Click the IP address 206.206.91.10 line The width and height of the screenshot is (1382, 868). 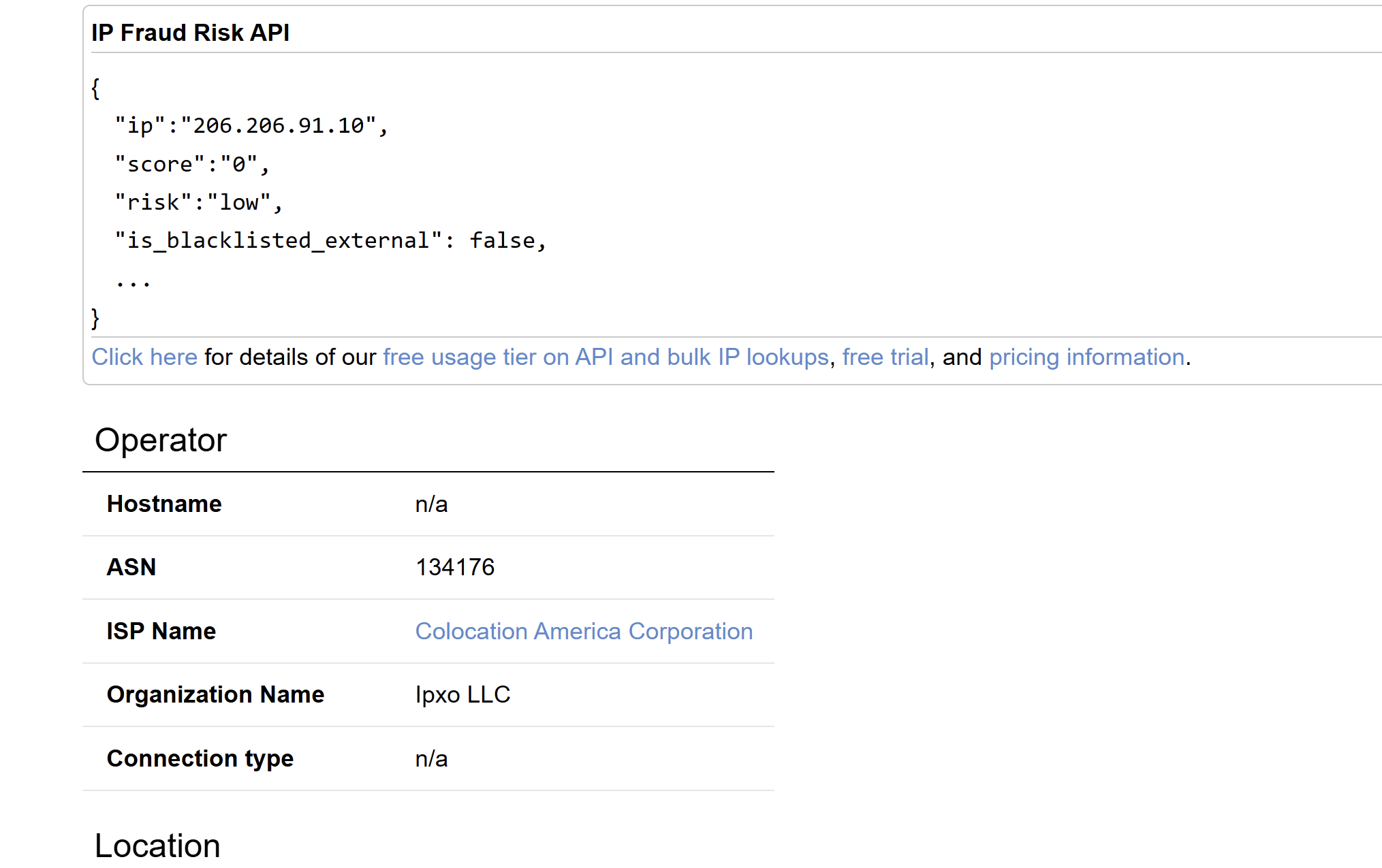click(x=251, y=126)
